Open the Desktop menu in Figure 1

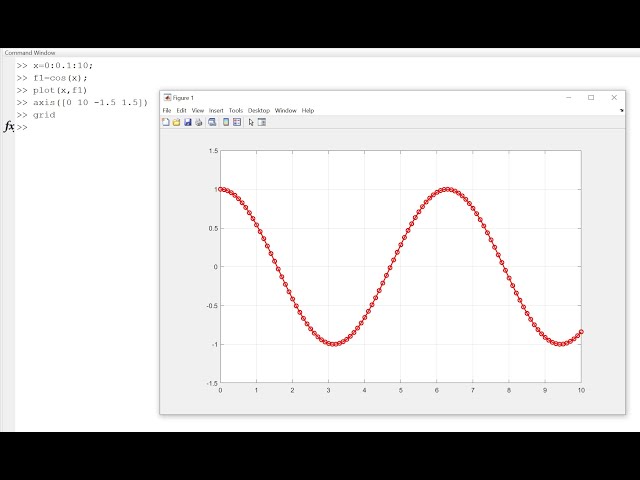(x=259, y=111)
